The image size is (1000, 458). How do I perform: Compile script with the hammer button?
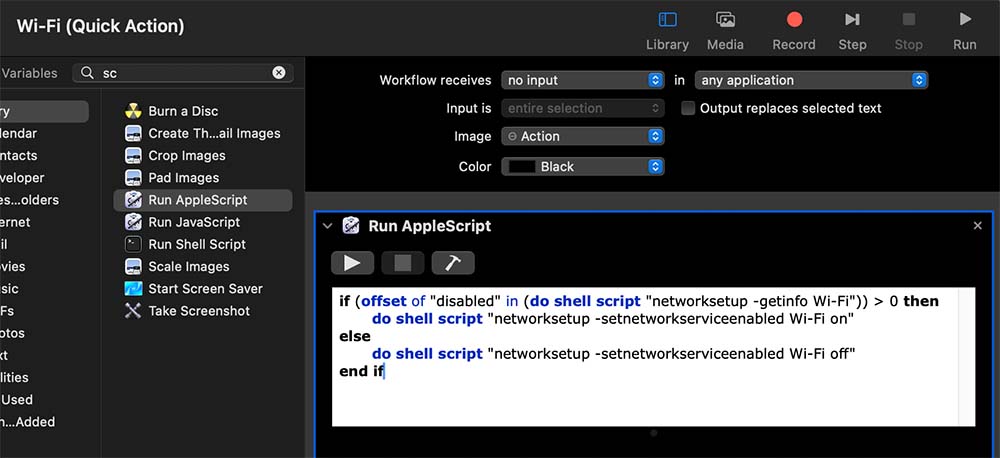point(453,263)
